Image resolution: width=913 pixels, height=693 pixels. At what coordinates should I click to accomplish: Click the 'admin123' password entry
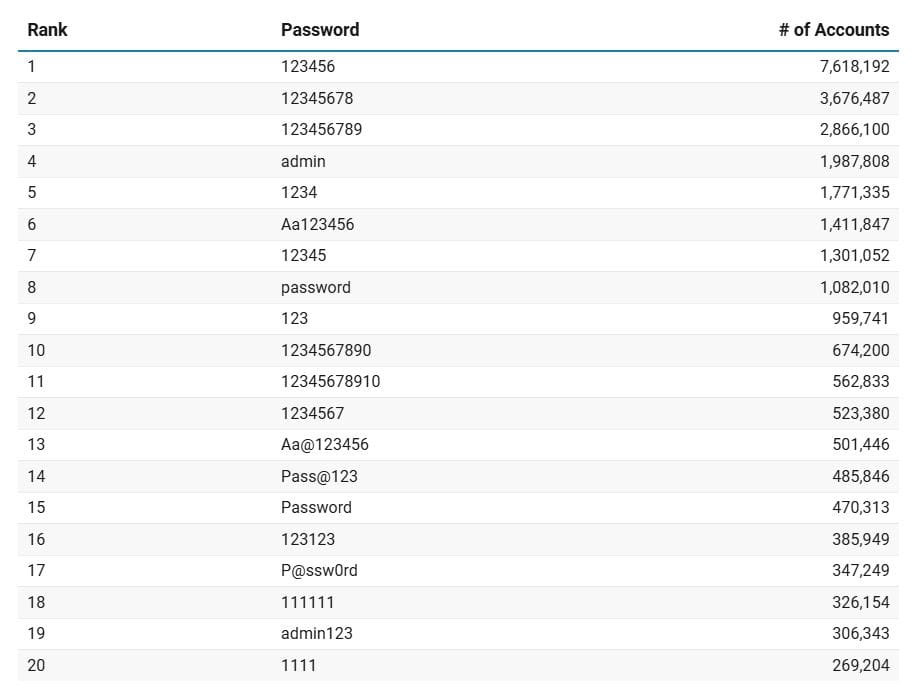point(317,633)
